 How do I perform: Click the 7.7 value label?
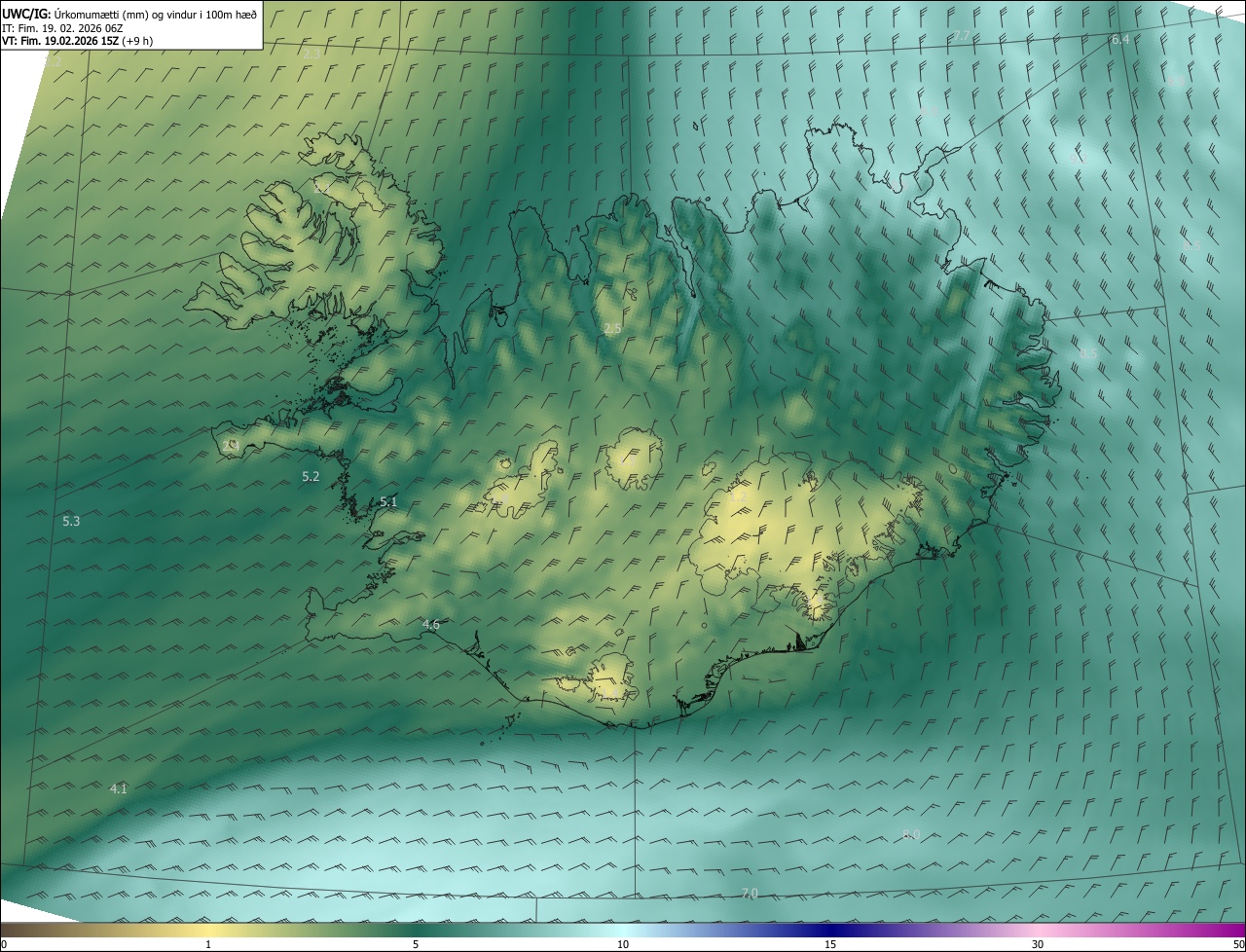961,36
